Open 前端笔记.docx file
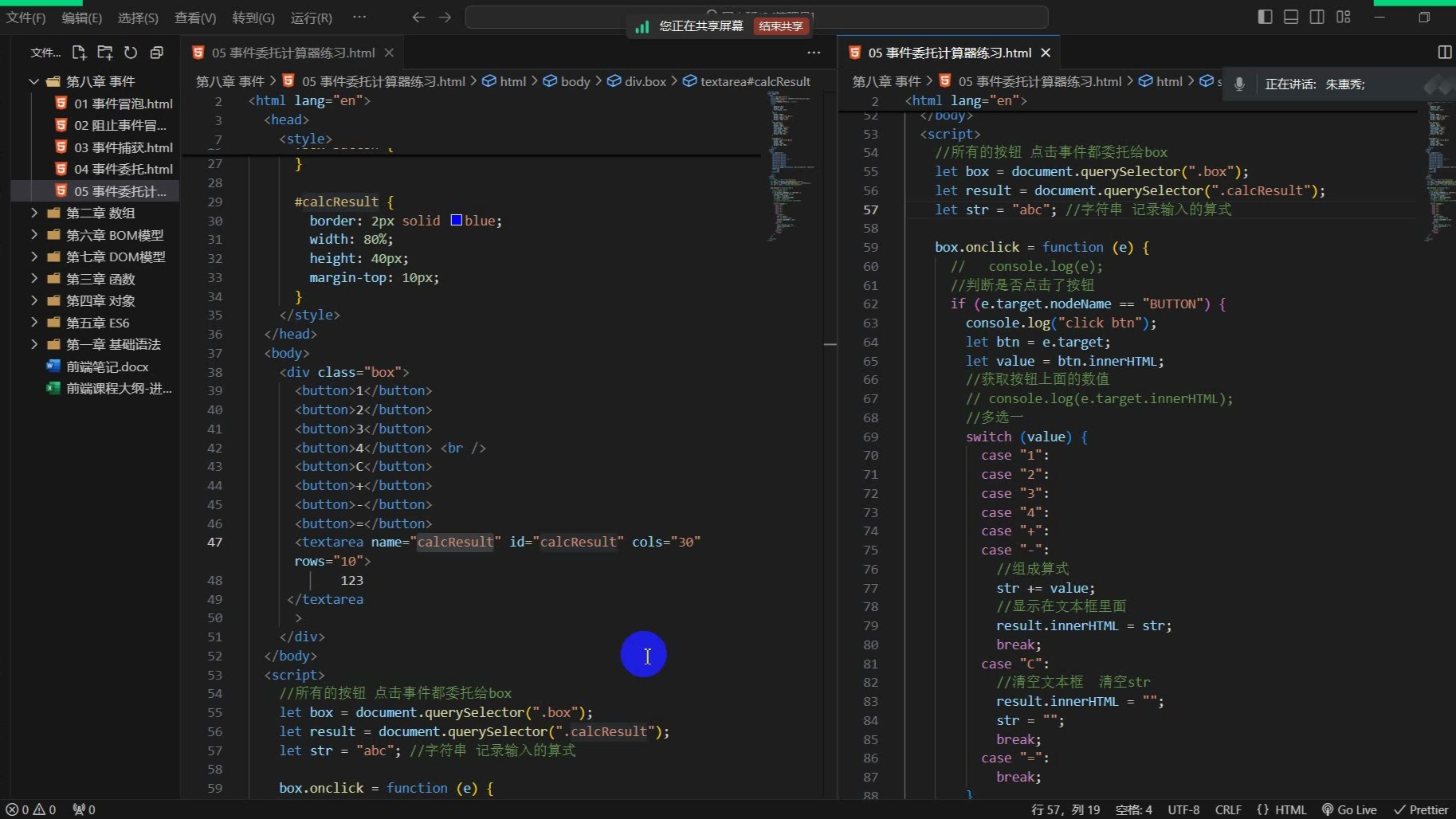The height and width of the screenshot is (819, 1456). click(95, 366)
